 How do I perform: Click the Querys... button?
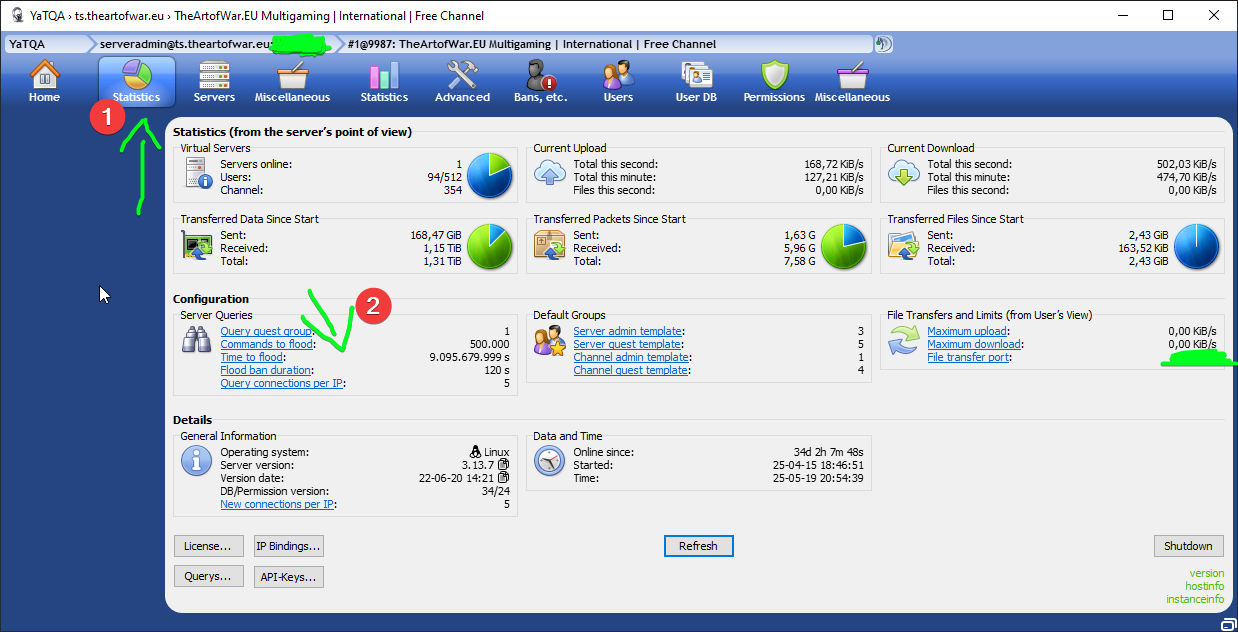point(209,577)
